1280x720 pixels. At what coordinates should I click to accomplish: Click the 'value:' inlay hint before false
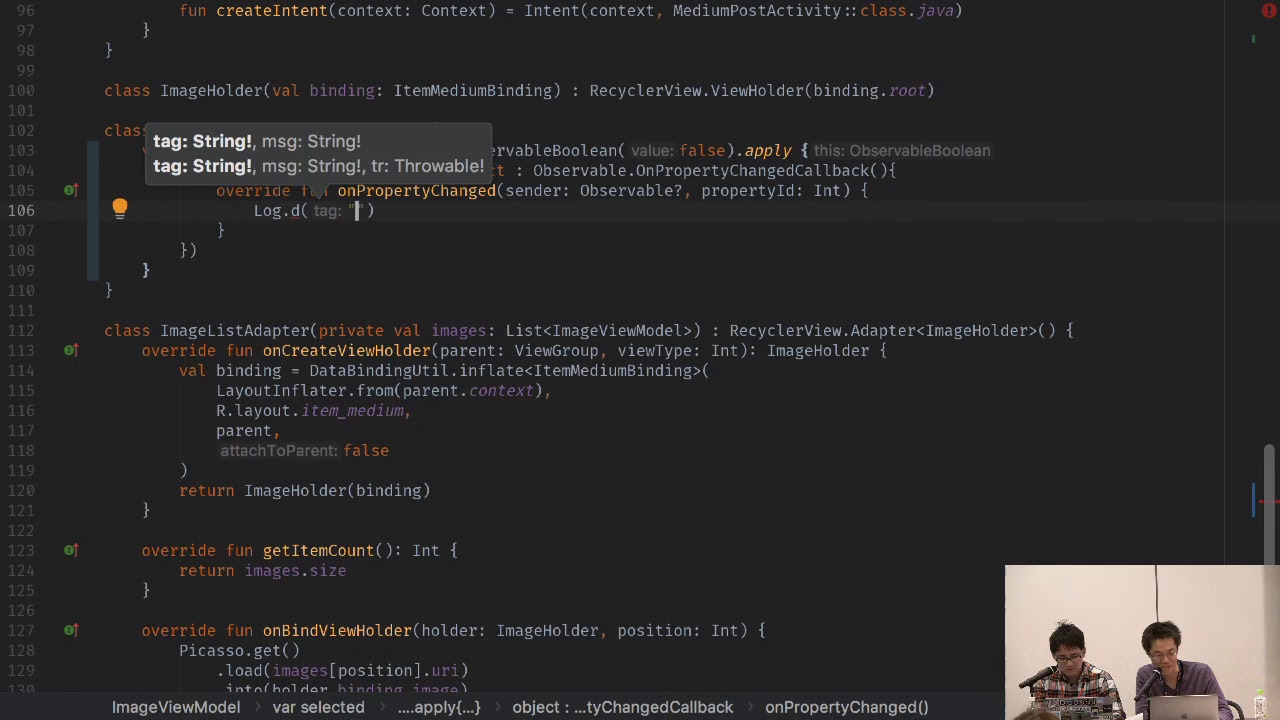pos(653,150)
